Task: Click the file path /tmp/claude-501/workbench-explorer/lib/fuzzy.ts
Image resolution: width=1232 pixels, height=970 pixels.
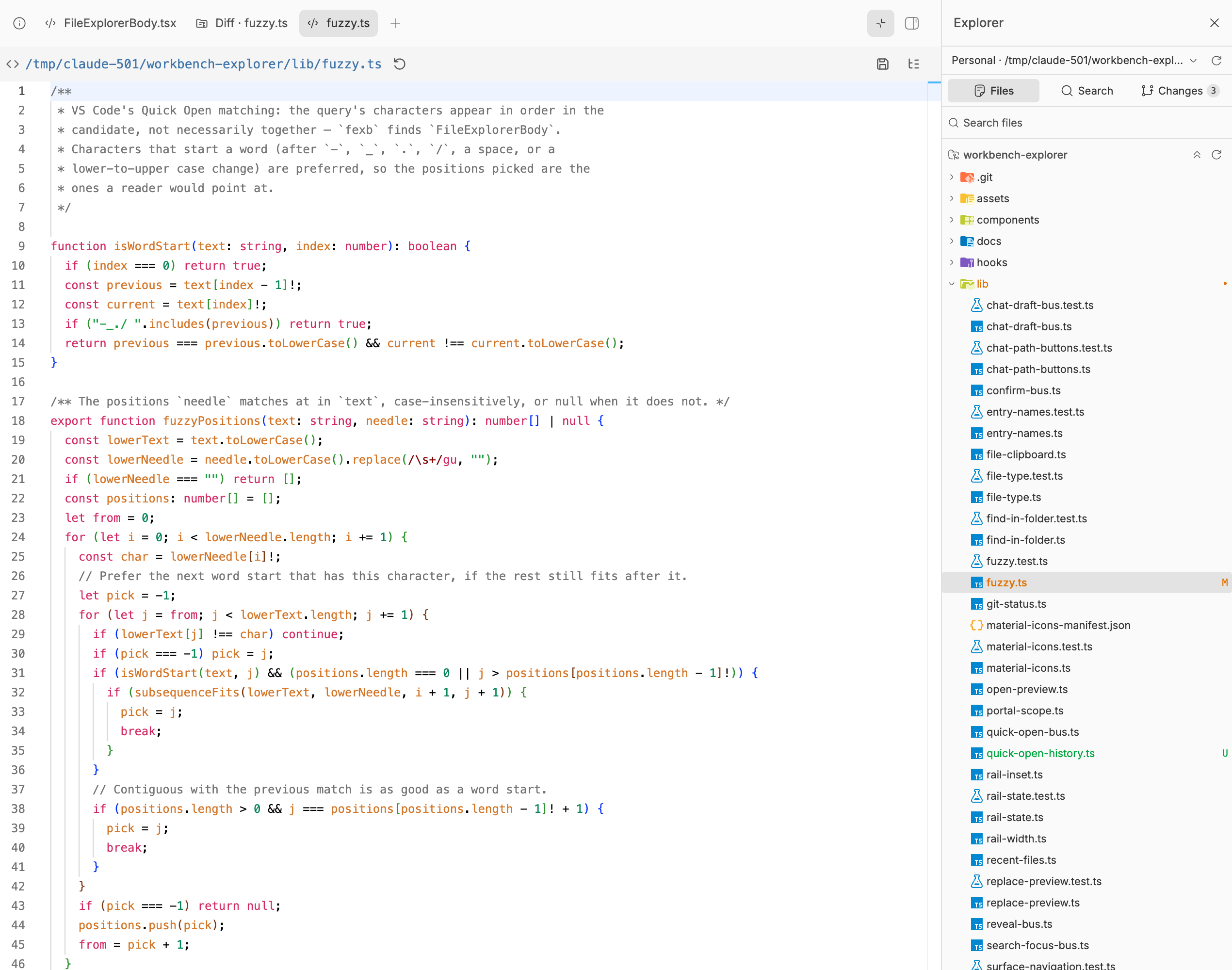Action: coord(203,64)
